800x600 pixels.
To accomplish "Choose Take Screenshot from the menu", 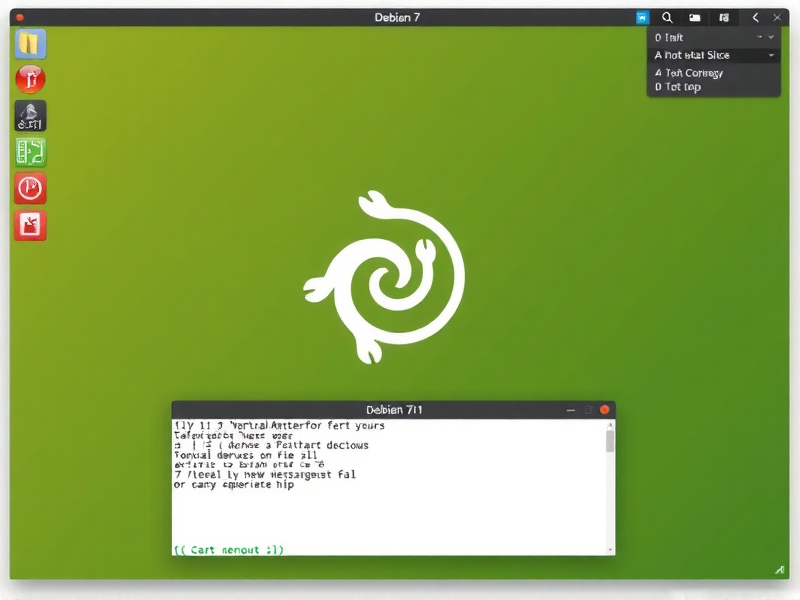I will tap(690, 73).
